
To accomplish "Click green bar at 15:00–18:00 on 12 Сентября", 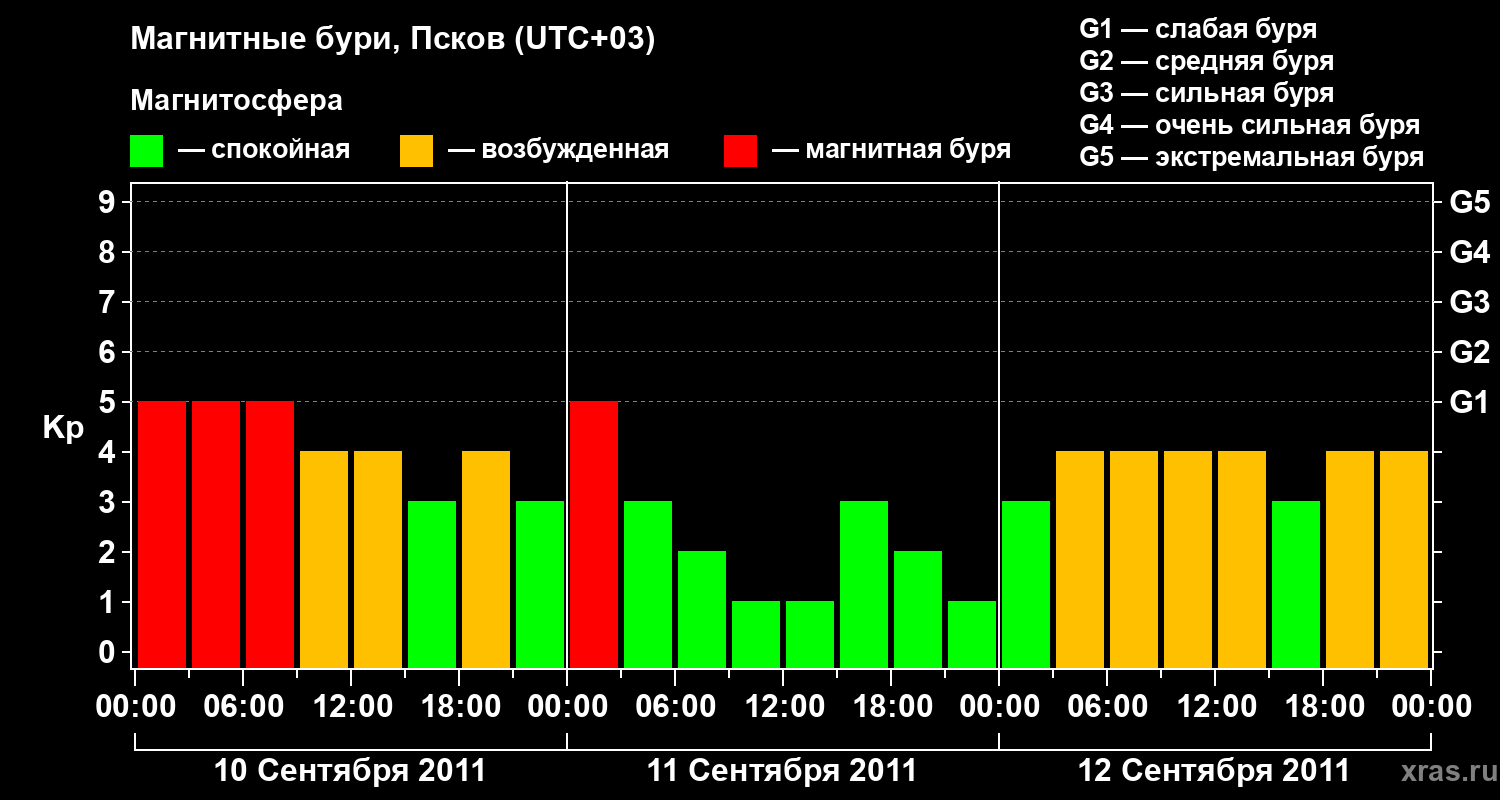I will coord(1296,584).
